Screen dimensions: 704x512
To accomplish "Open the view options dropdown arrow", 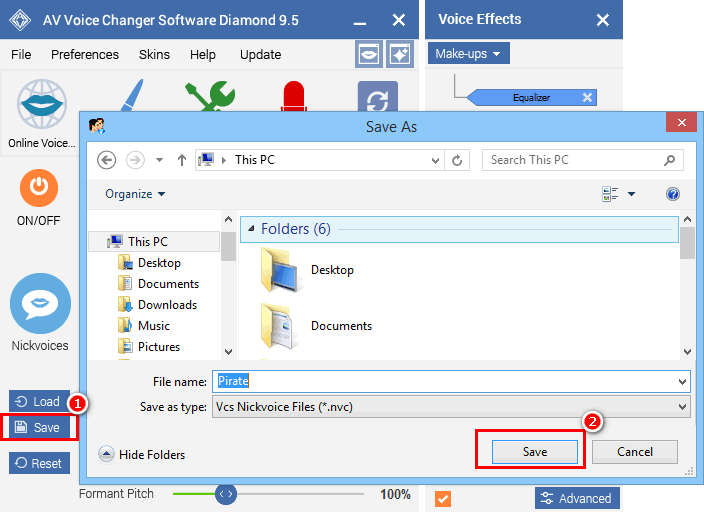I will click(631, 194).
